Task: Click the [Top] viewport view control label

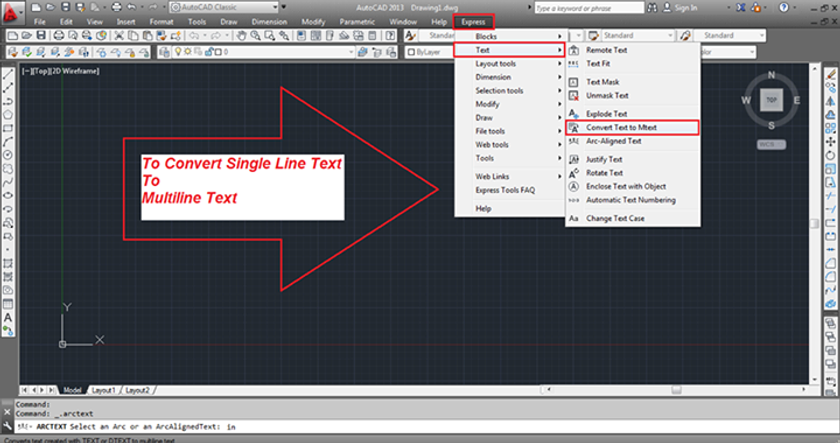Action: pyautogui.click(x=41, y=71)
